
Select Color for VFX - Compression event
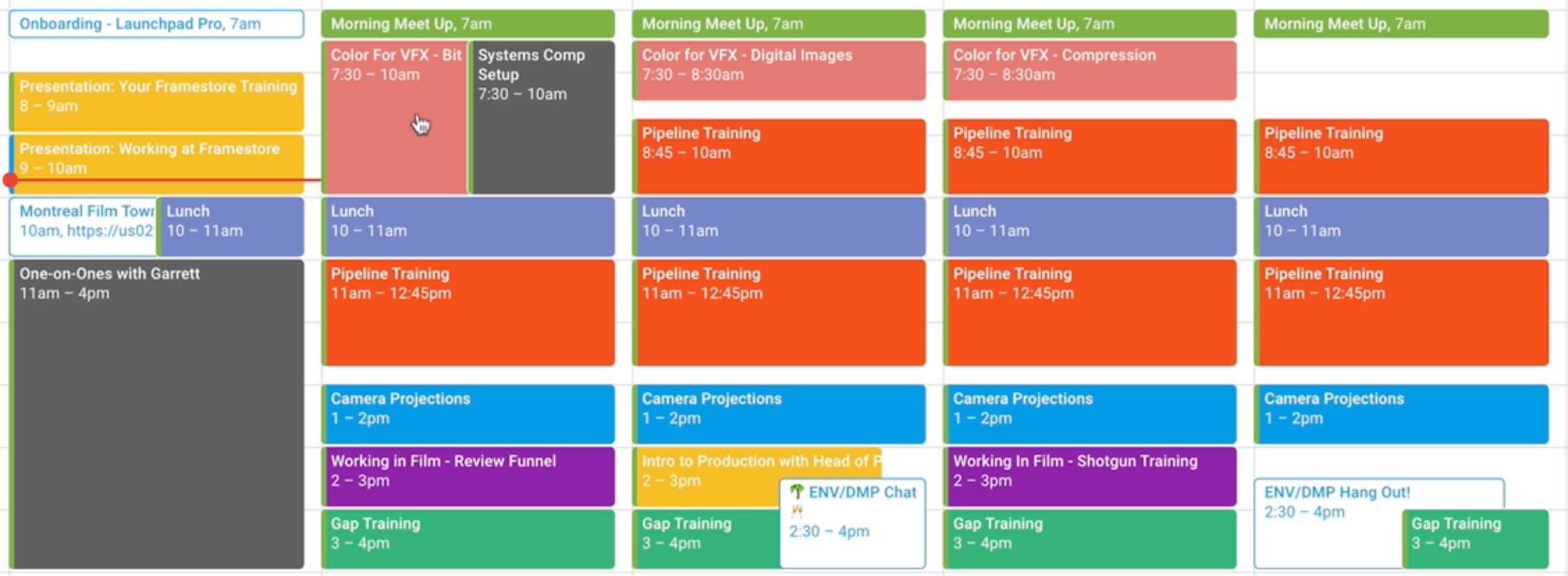click(1089, 70)
